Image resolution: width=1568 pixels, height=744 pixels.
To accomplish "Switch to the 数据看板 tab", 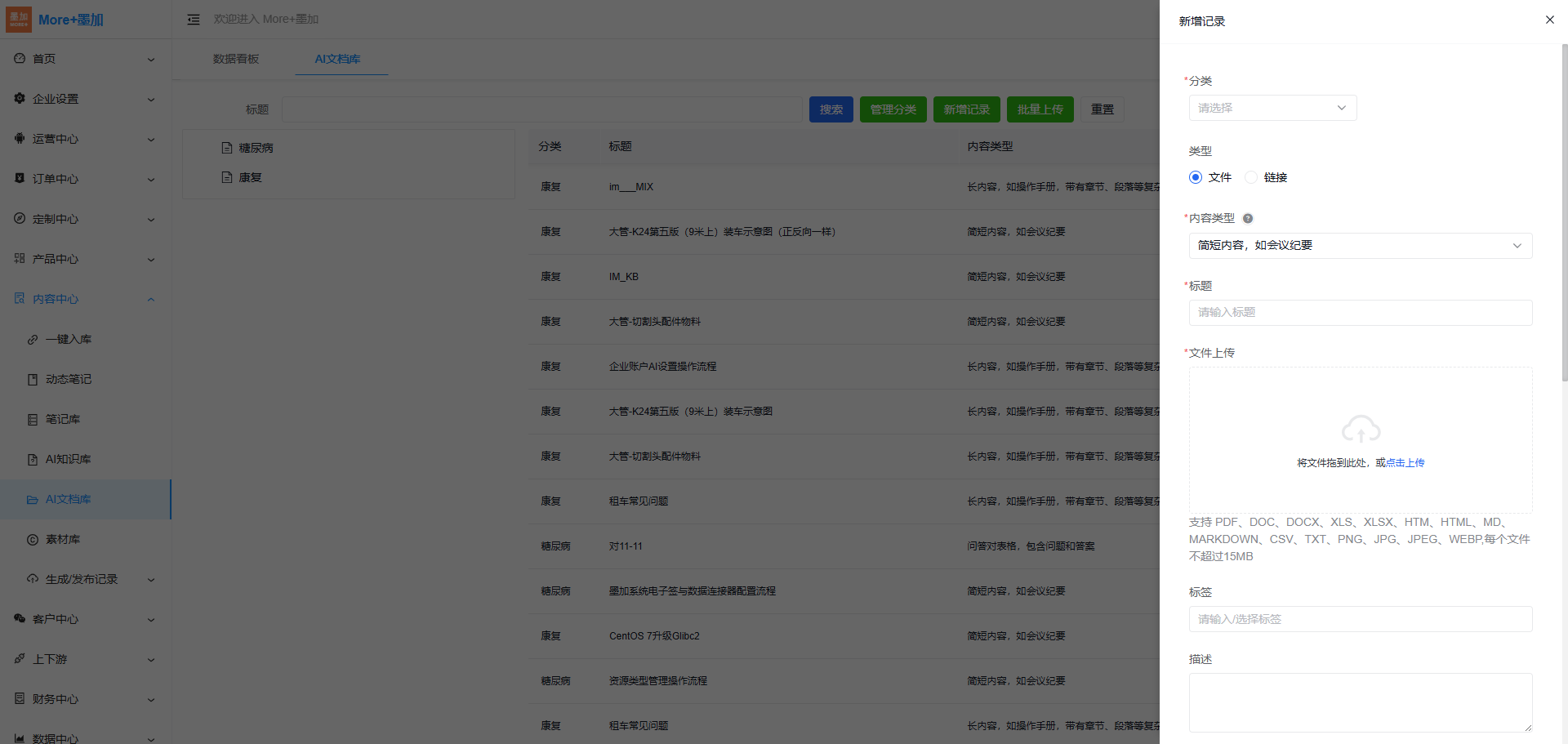I will (x=236, y=59).
